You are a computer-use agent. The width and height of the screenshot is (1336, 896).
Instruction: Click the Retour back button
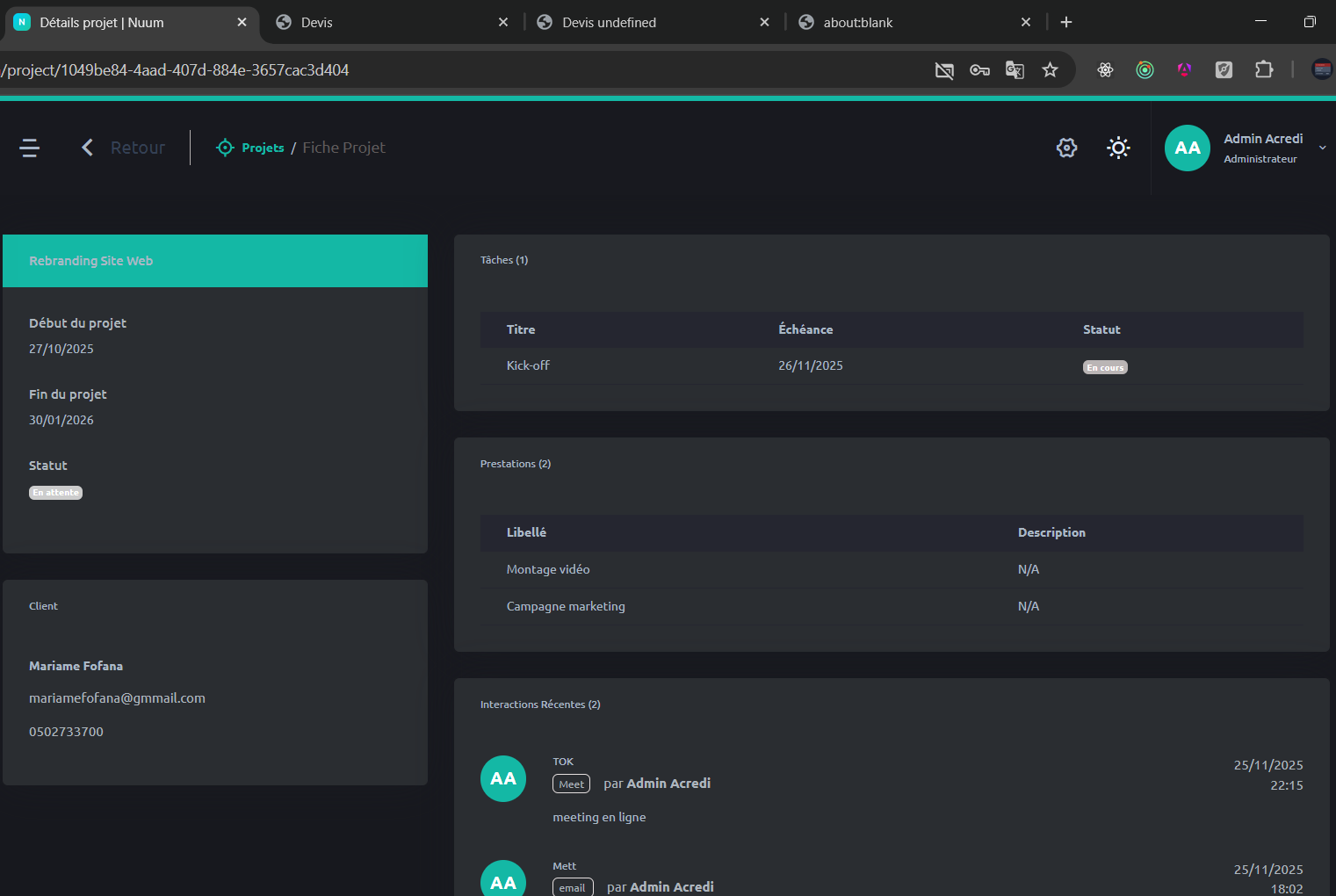[x=138, y=148]
